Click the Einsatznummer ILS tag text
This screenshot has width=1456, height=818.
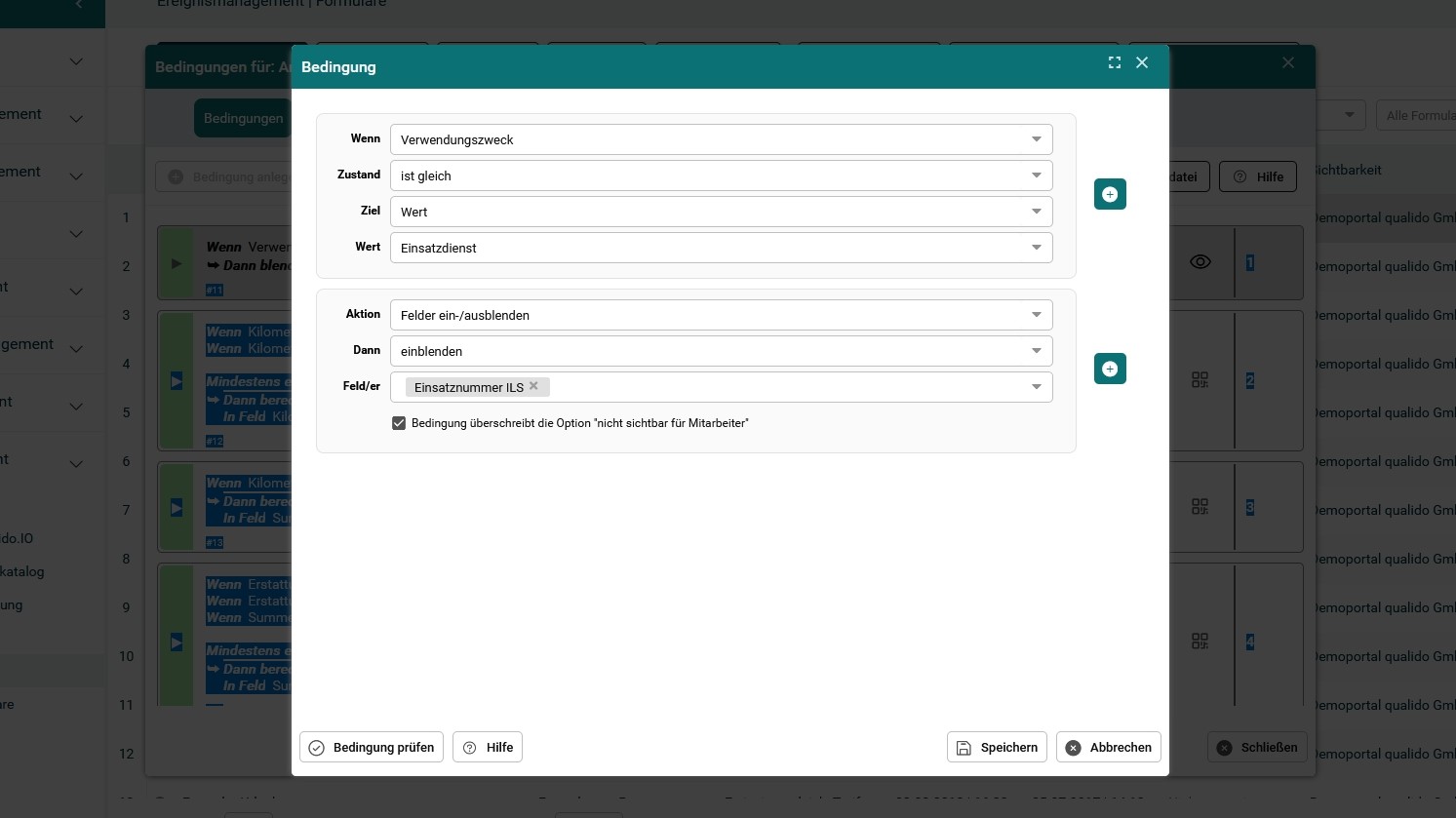pos(469,387)
